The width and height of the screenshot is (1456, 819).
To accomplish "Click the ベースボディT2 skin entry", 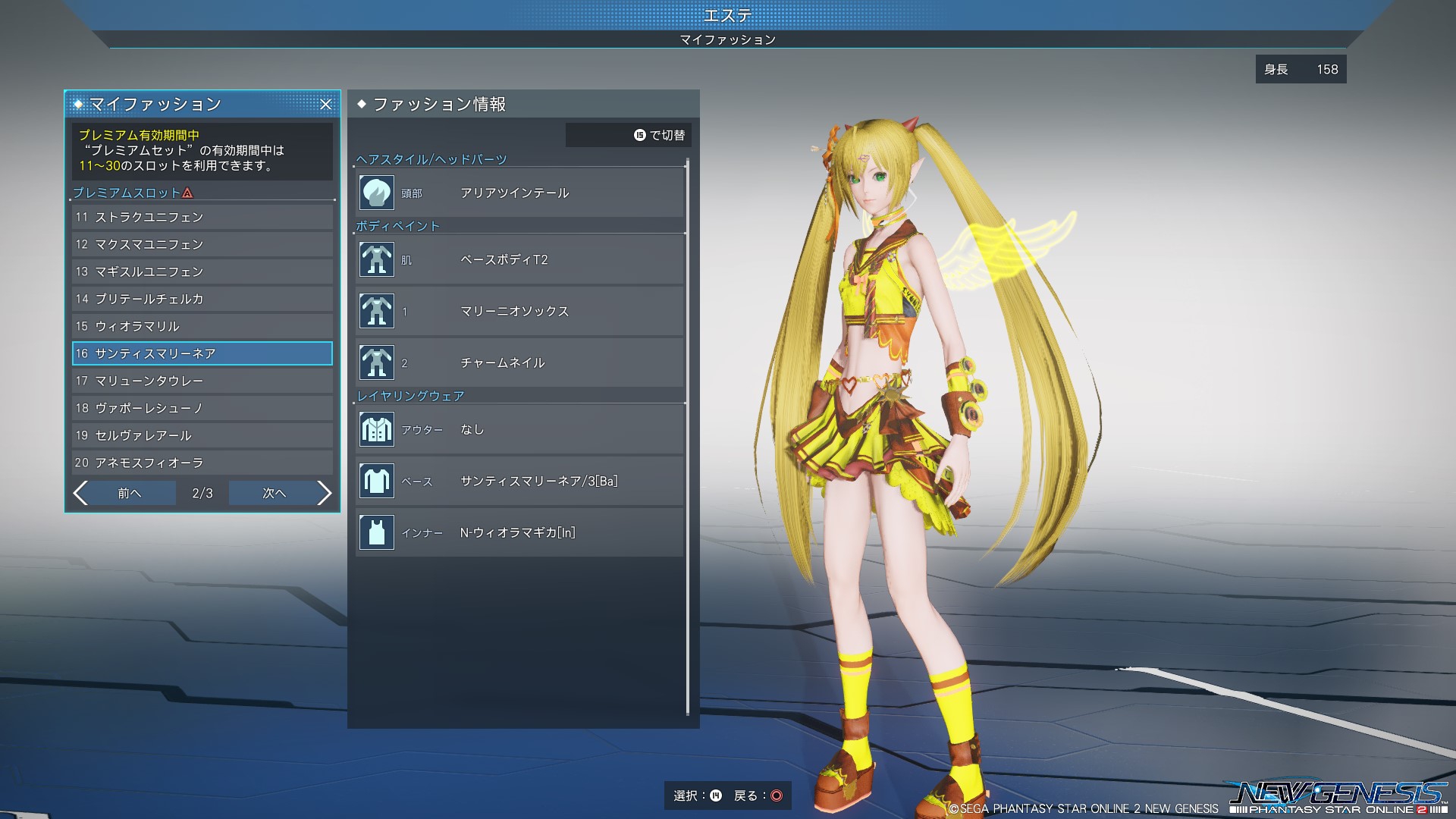I will tap(520, 259).
